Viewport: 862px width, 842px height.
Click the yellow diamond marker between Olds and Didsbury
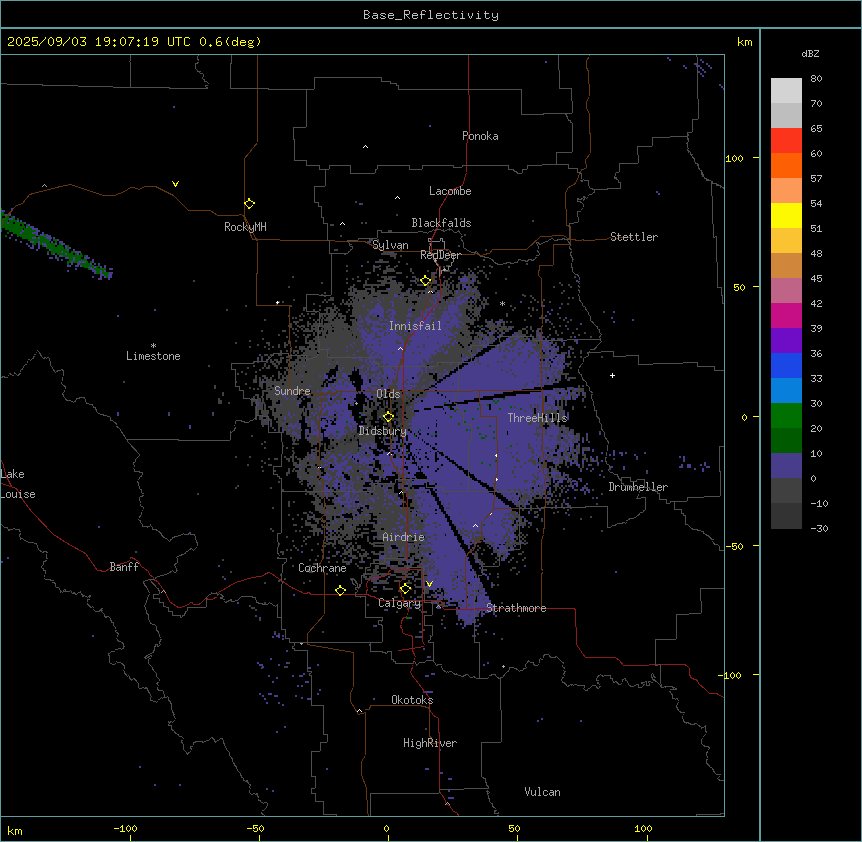click(x=388, y=417)
